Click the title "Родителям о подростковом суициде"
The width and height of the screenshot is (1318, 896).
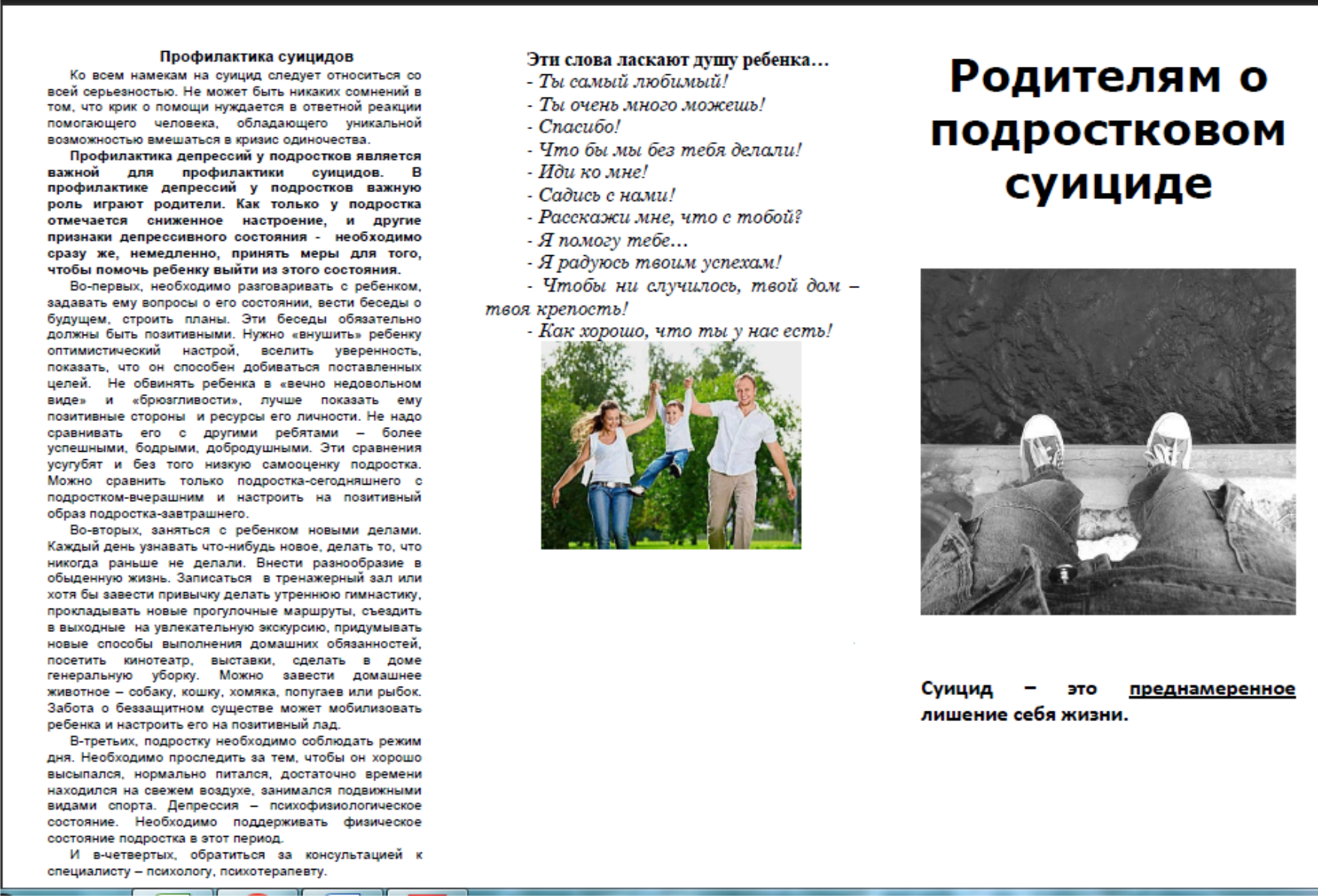pyautogui.click(x=1108, y=129)
